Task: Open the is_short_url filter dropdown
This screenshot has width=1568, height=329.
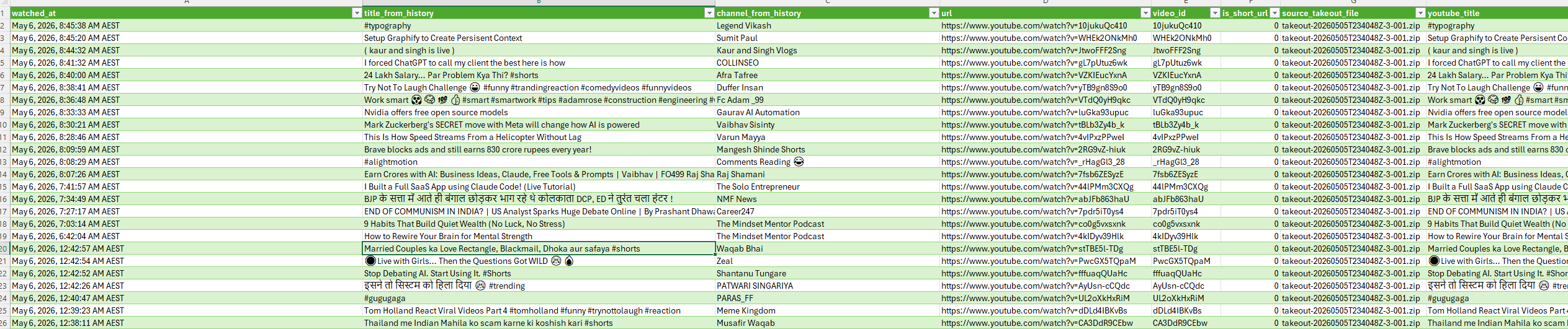Action: [1275, 13]
